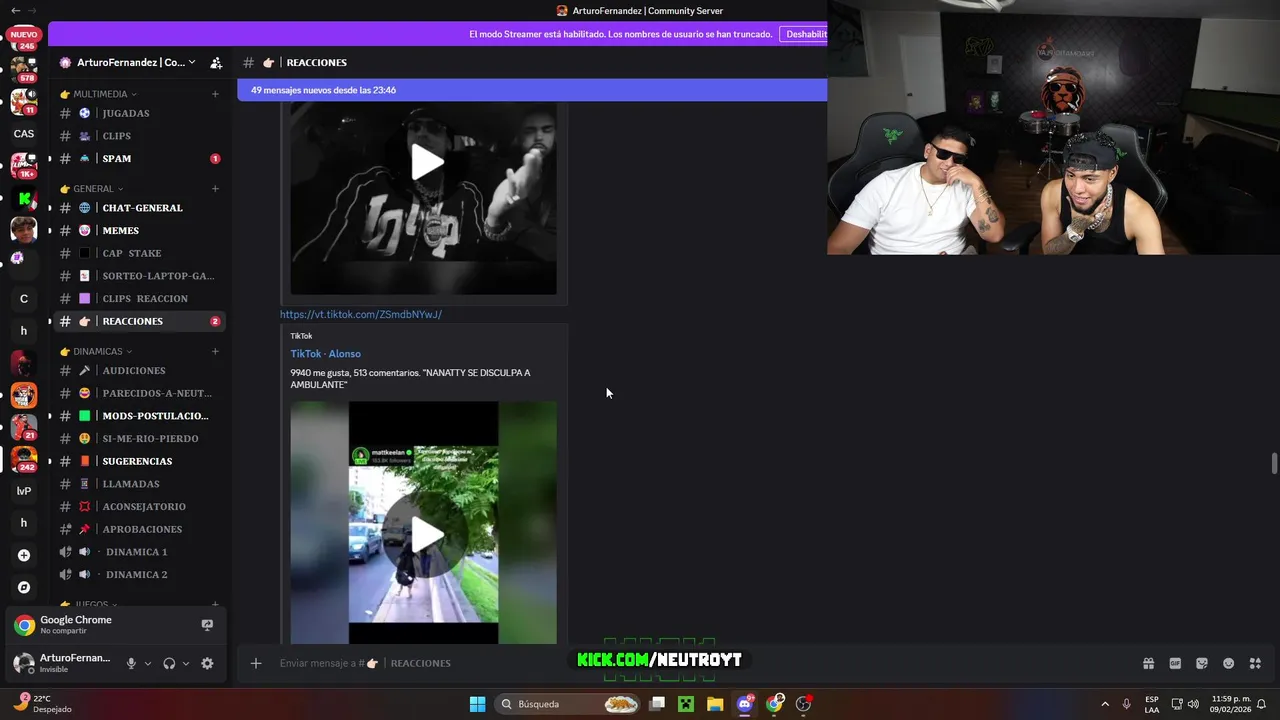
Task: Open the CAS server icon
Action: pos(24,133)
